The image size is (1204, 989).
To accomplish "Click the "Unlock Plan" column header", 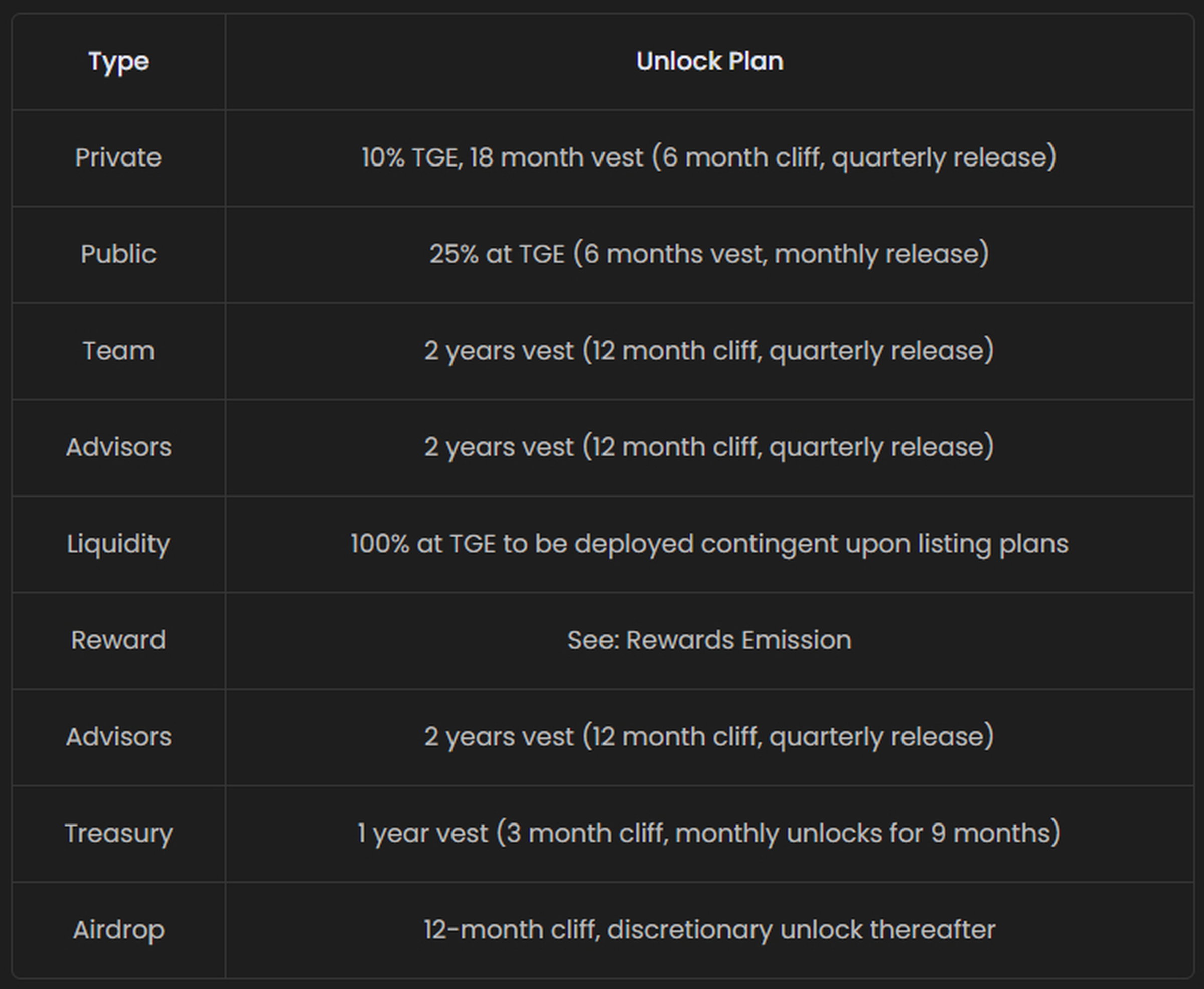I will point(709,62).
